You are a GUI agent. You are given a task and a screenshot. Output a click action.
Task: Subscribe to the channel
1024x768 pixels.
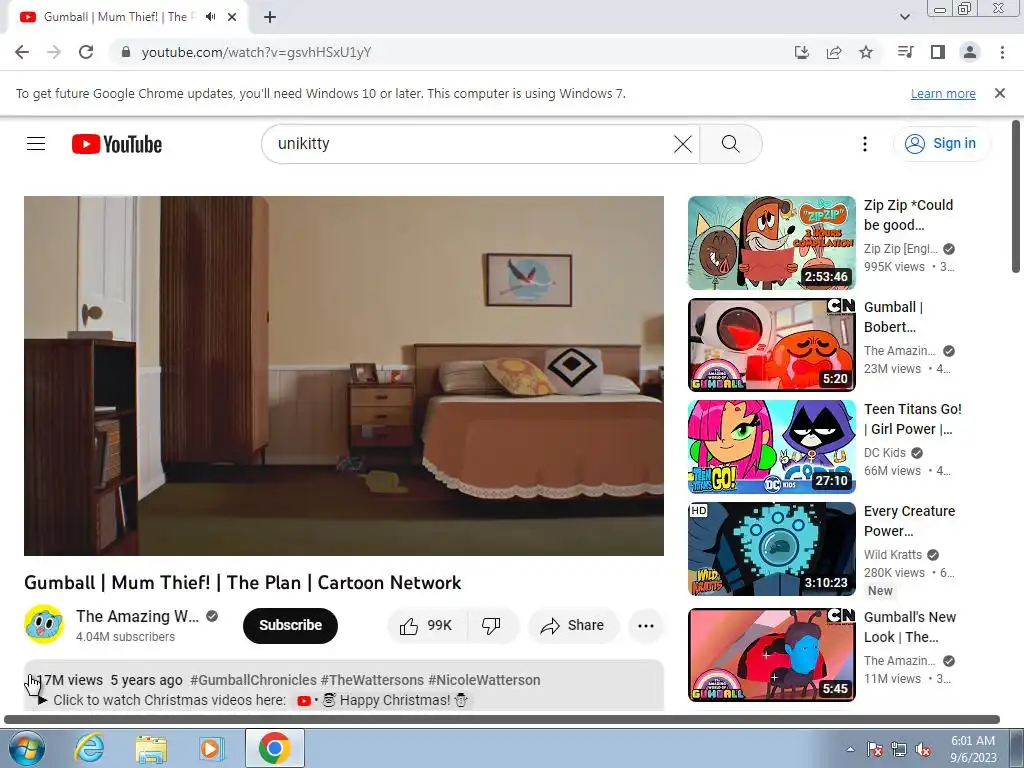(290, 625)
